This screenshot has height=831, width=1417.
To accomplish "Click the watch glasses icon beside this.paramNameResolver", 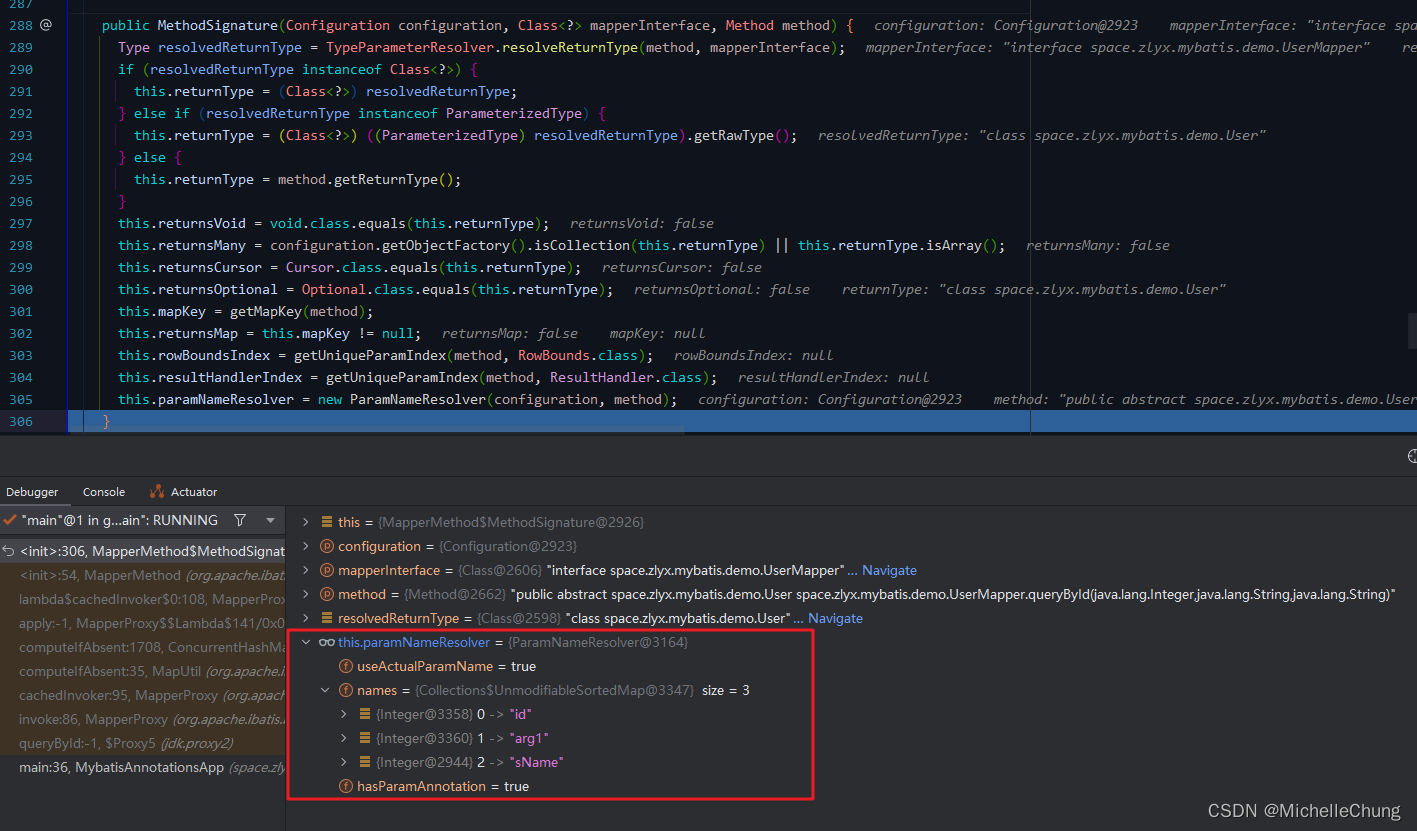I will [326, 642].
